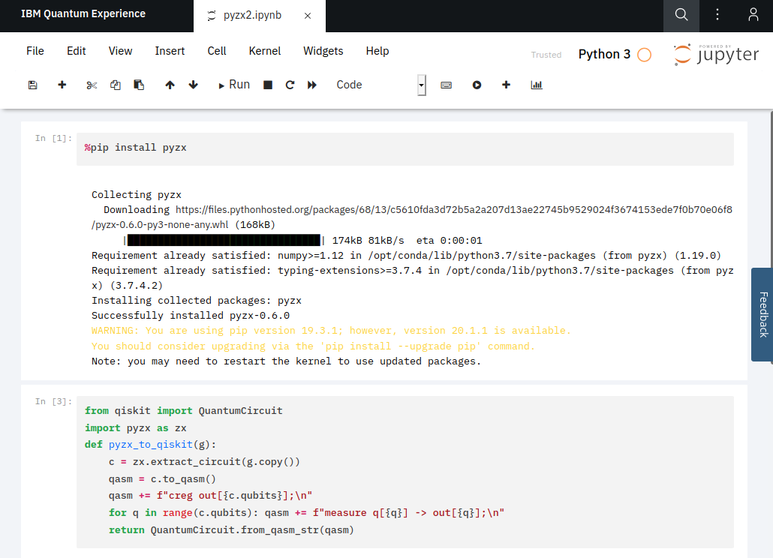This screenshot has width=773, height=558.
Task: Click the Jupyter logo
Action: click(x=716, y=54)
